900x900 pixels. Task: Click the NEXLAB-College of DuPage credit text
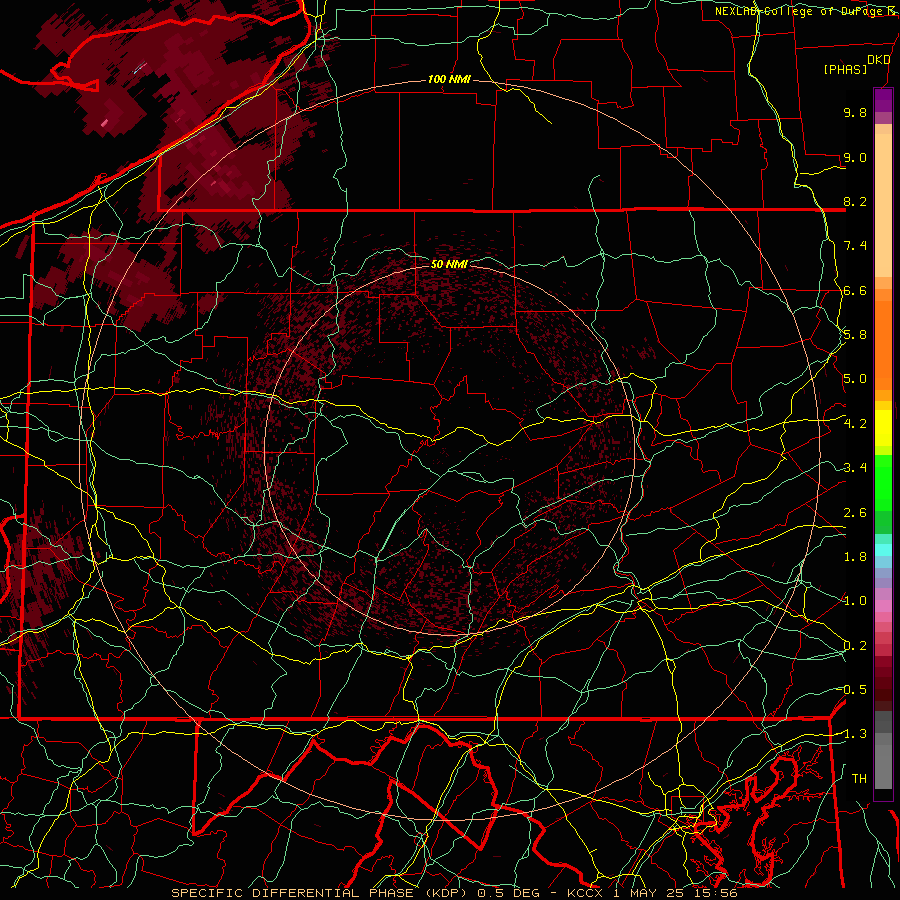798,11
